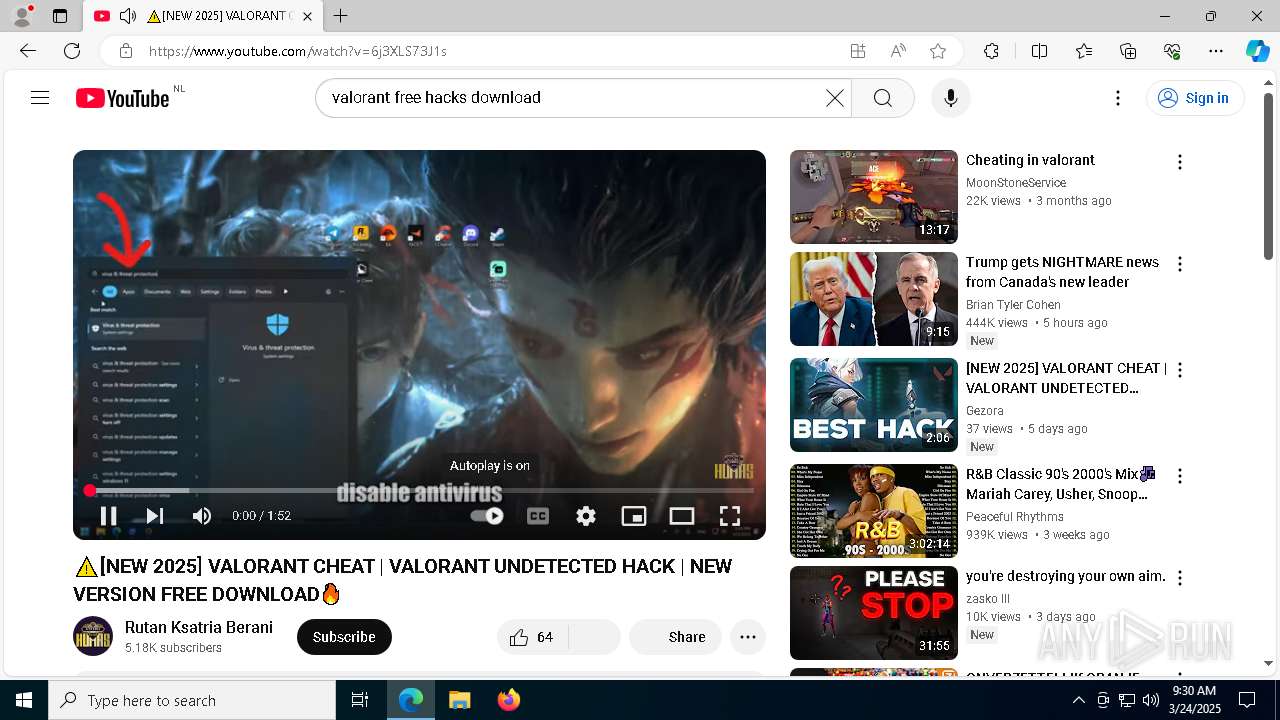Open options menu for 'Cheating in valorant'

[x=1180, y=162]
